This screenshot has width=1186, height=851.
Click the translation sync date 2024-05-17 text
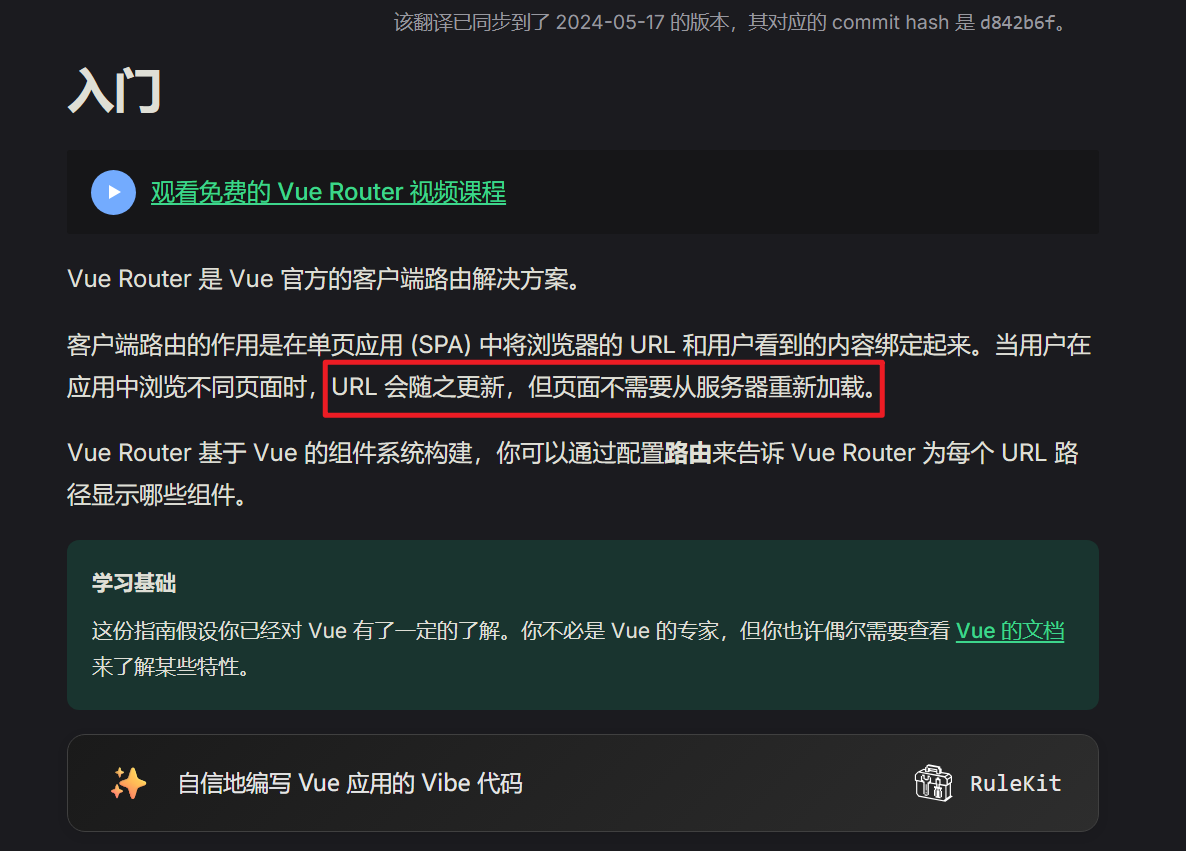click(610, 23)
